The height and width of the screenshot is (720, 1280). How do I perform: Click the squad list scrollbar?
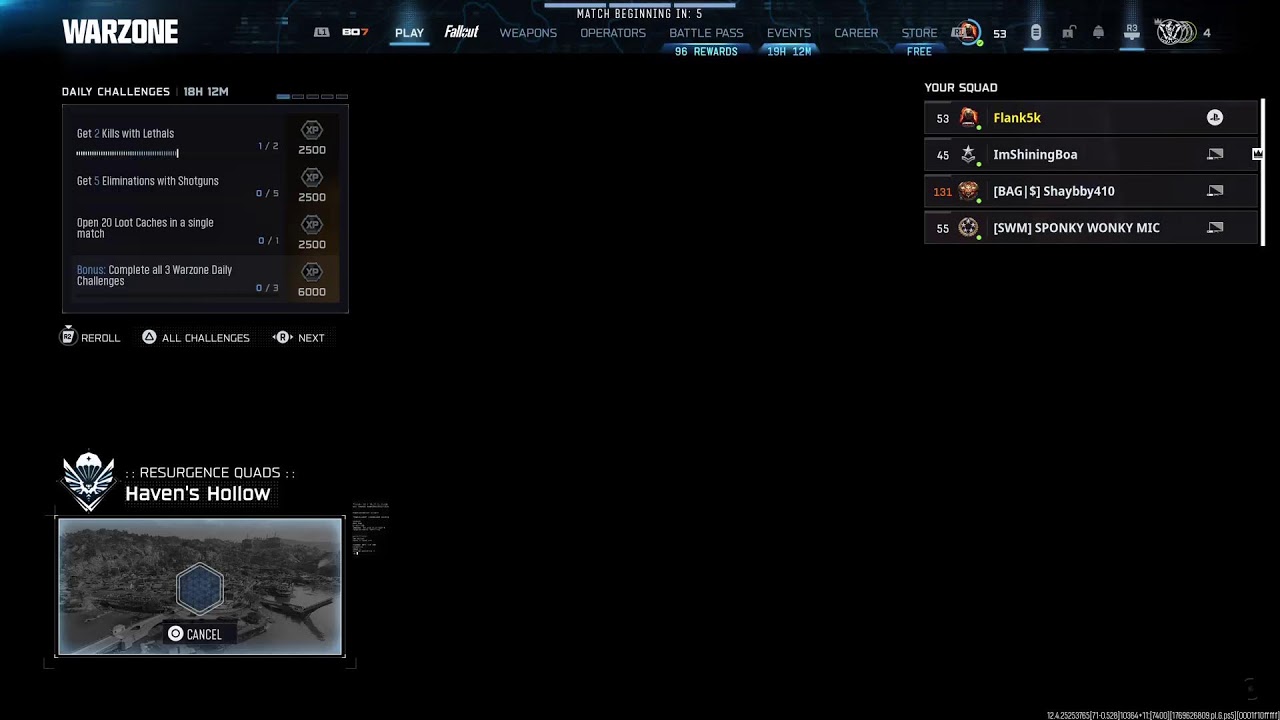point(1264,173)
